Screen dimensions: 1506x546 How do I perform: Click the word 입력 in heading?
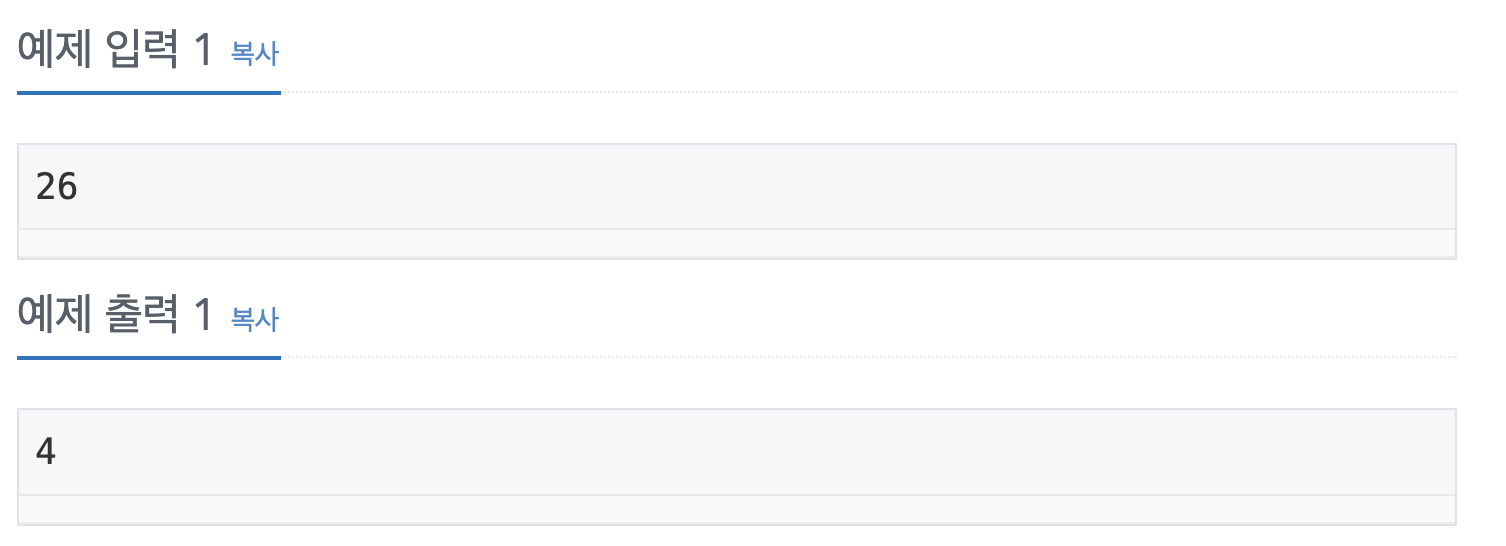[x=142, y=50]
